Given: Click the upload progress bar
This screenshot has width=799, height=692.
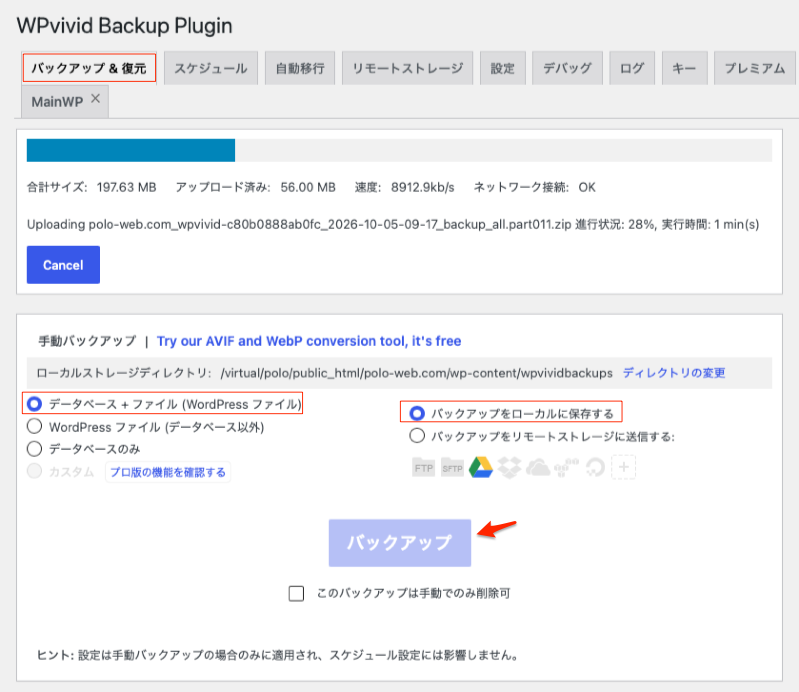Looking at the screenshot, I should [x=399, y=150].
